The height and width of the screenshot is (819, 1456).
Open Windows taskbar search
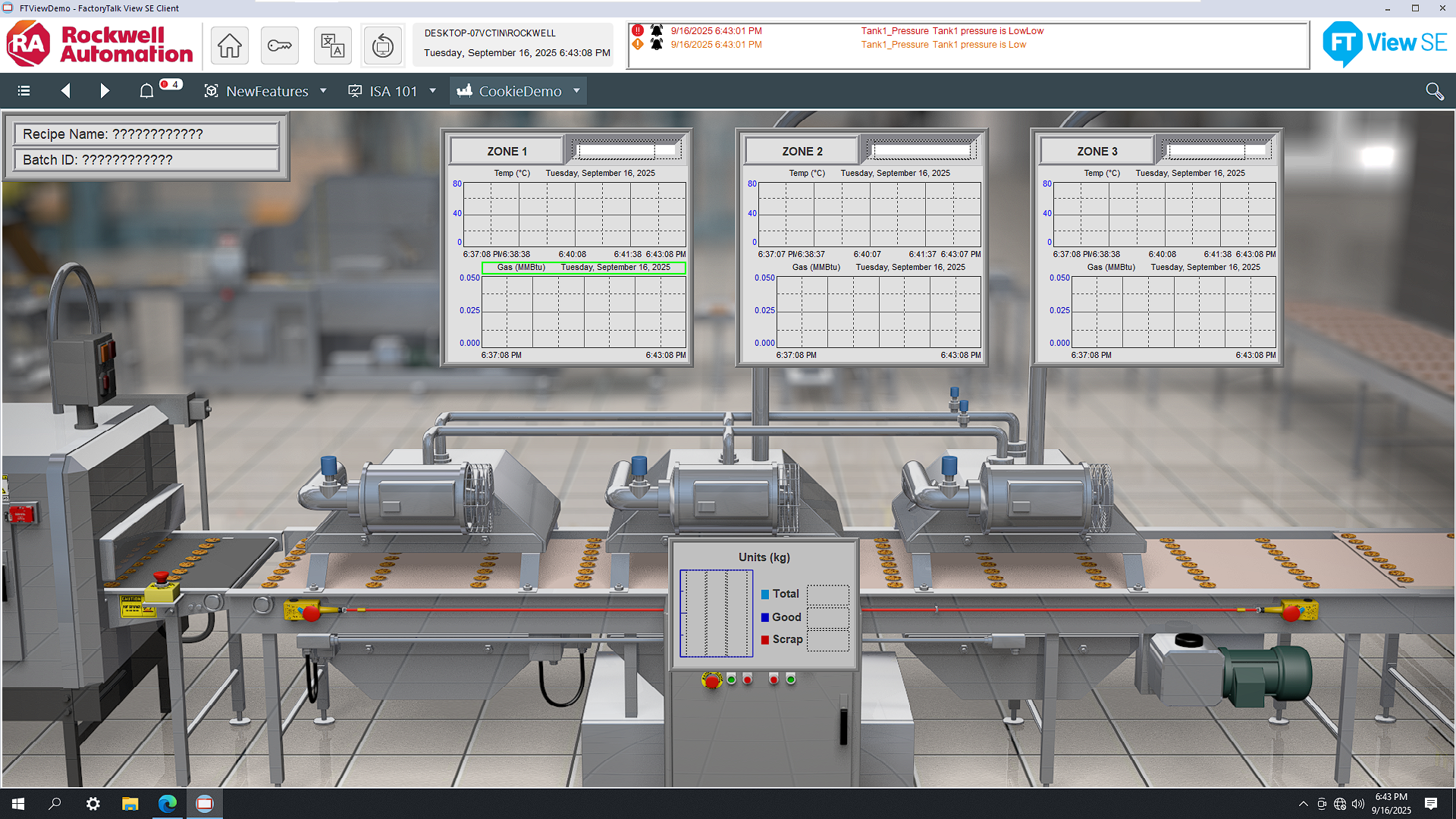[x=55, y=804]
